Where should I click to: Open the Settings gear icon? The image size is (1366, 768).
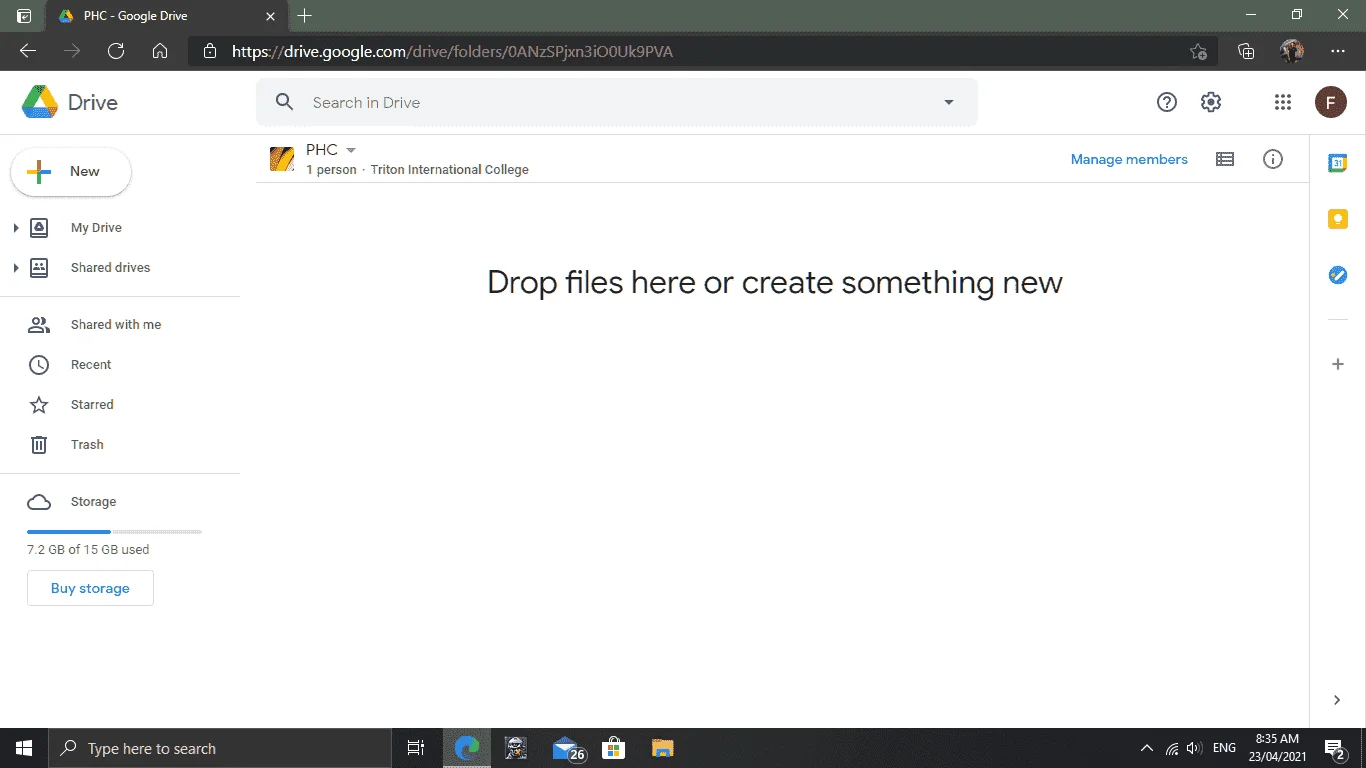1211,102
